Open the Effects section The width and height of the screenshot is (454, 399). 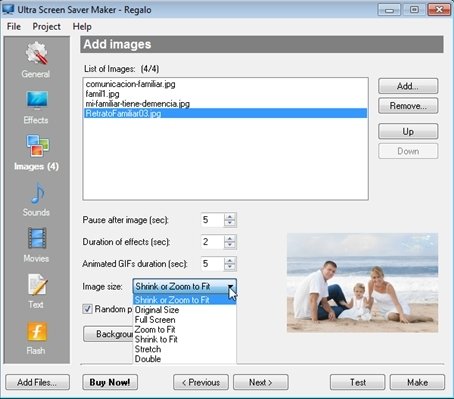click(36, 107)
